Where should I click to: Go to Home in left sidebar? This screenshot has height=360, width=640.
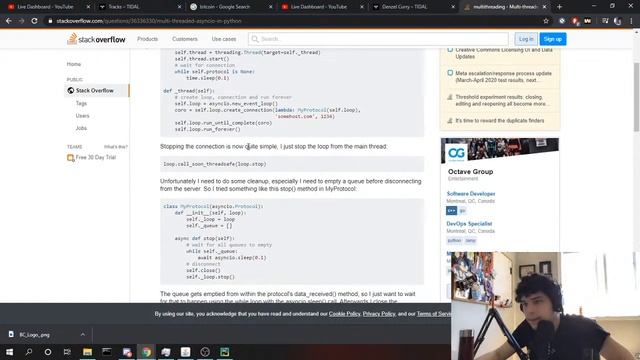(74, 64)
